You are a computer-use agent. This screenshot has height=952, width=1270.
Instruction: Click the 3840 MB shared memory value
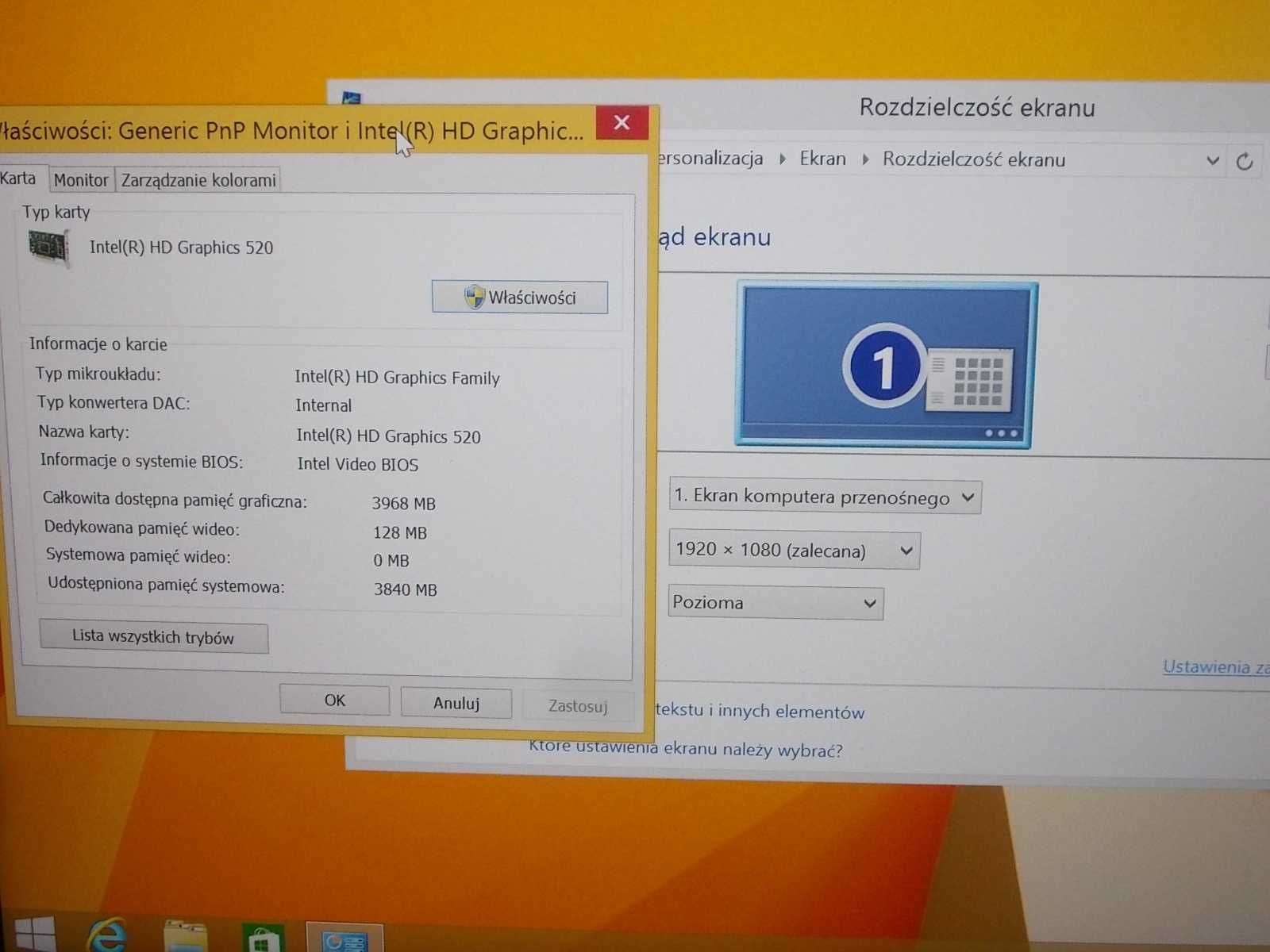click(405, 589)
